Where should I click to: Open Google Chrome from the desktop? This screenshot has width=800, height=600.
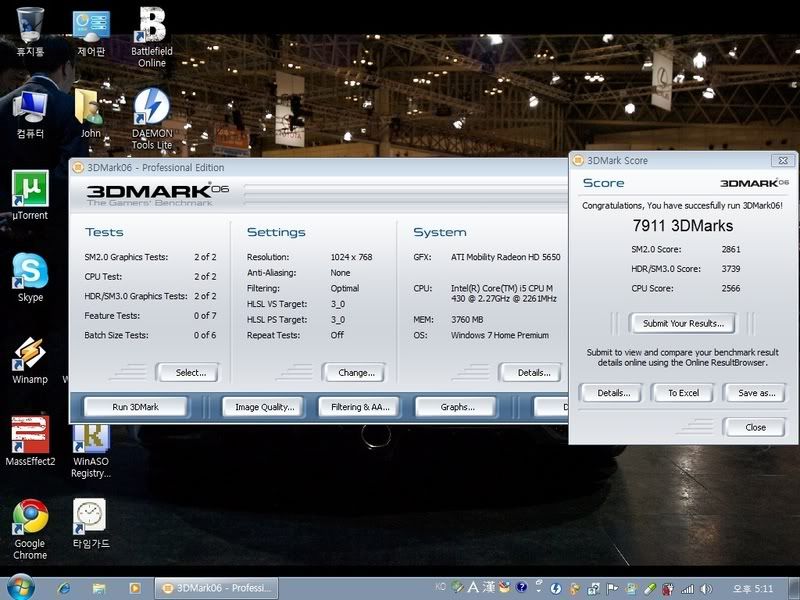[30, 517]
